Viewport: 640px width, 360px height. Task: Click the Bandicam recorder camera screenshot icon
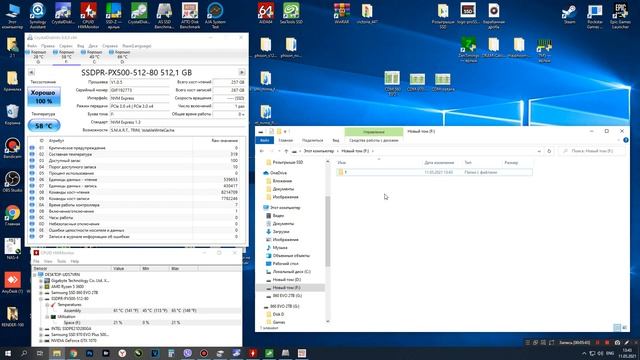[617, 342]
